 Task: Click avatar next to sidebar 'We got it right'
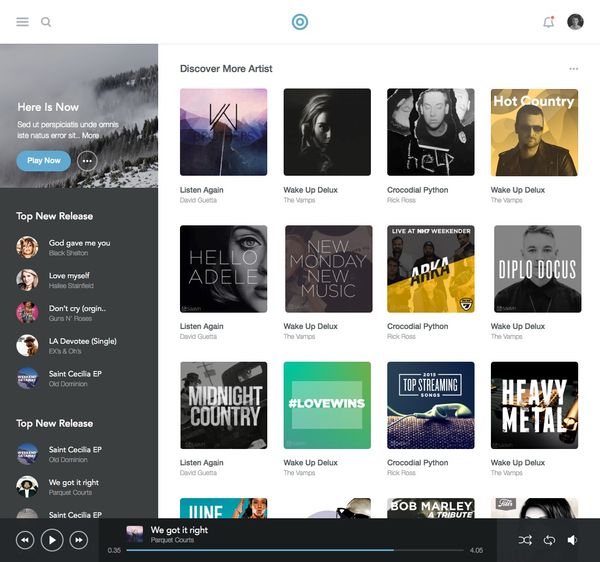27,487
